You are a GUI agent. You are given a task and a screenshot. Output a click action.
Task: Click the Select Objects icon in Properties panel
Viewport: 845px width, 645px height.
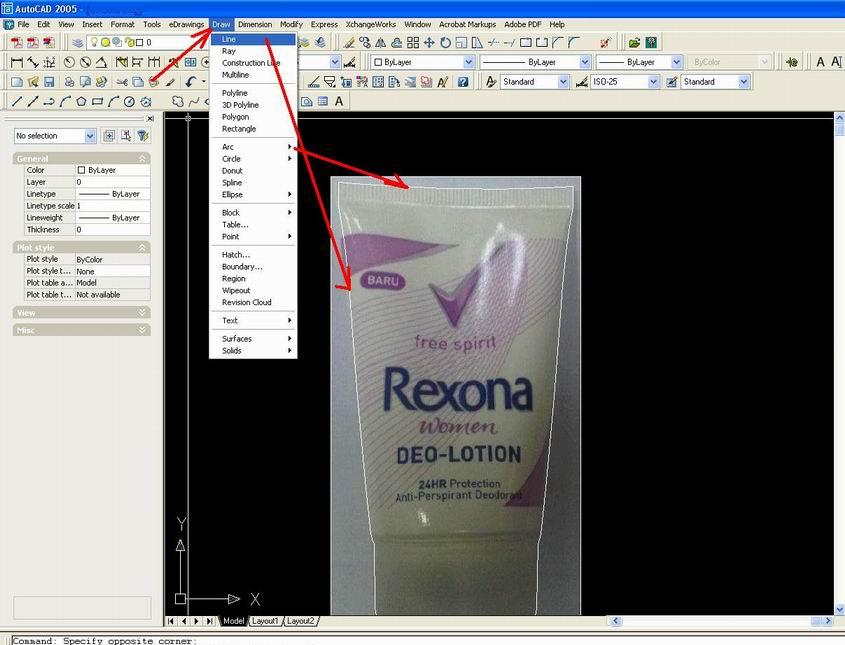(x=126, y=135)
